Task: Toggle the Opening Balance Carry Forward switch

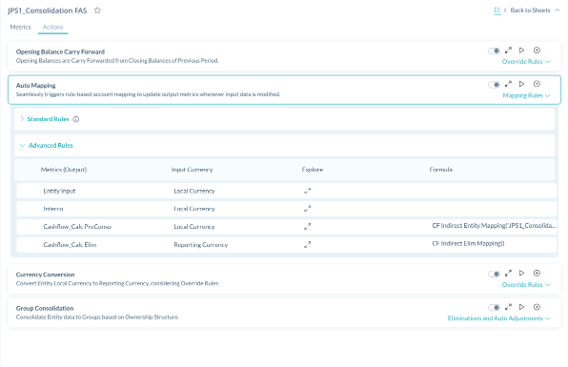Action: [494, 51]
